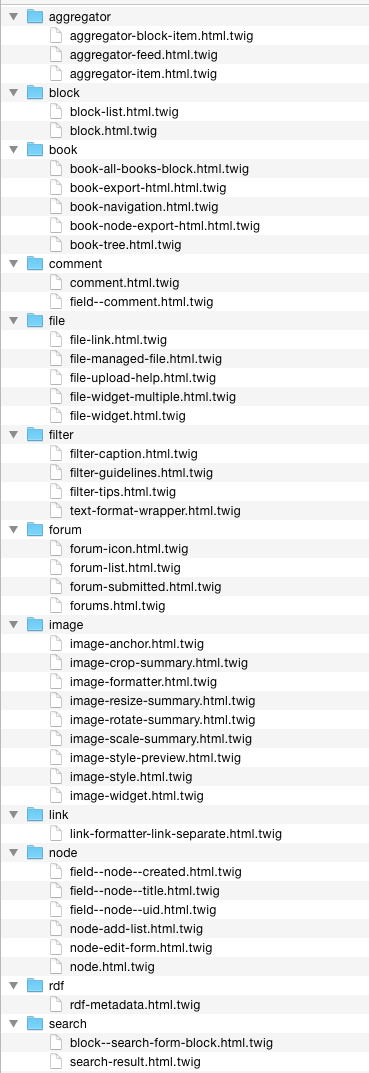Select the rdf folder name

coord(55,985)
